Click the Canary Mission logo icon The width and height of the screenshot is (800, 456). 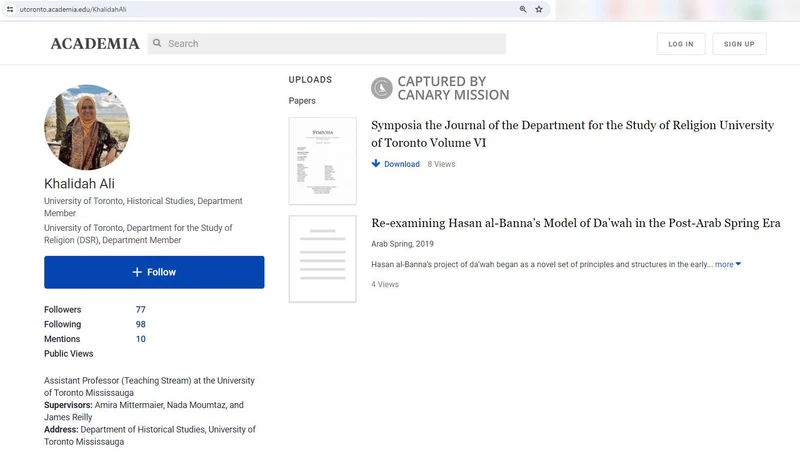(x=382, y=88)
